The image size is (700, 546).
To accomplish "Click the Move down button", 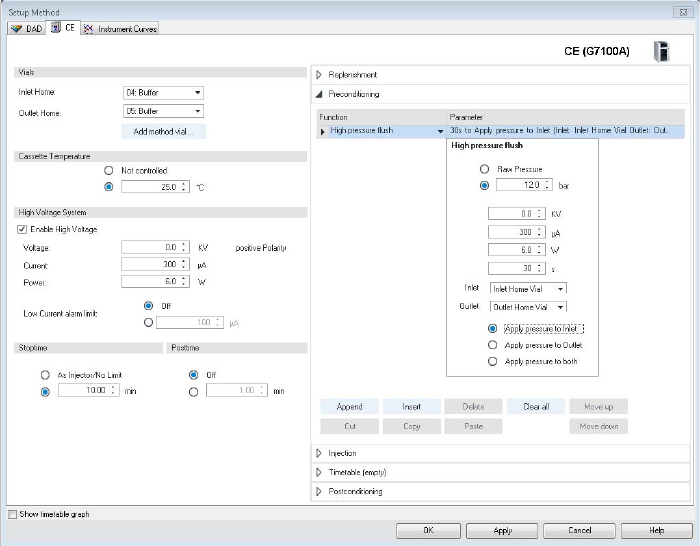I will tap(598, 426).
